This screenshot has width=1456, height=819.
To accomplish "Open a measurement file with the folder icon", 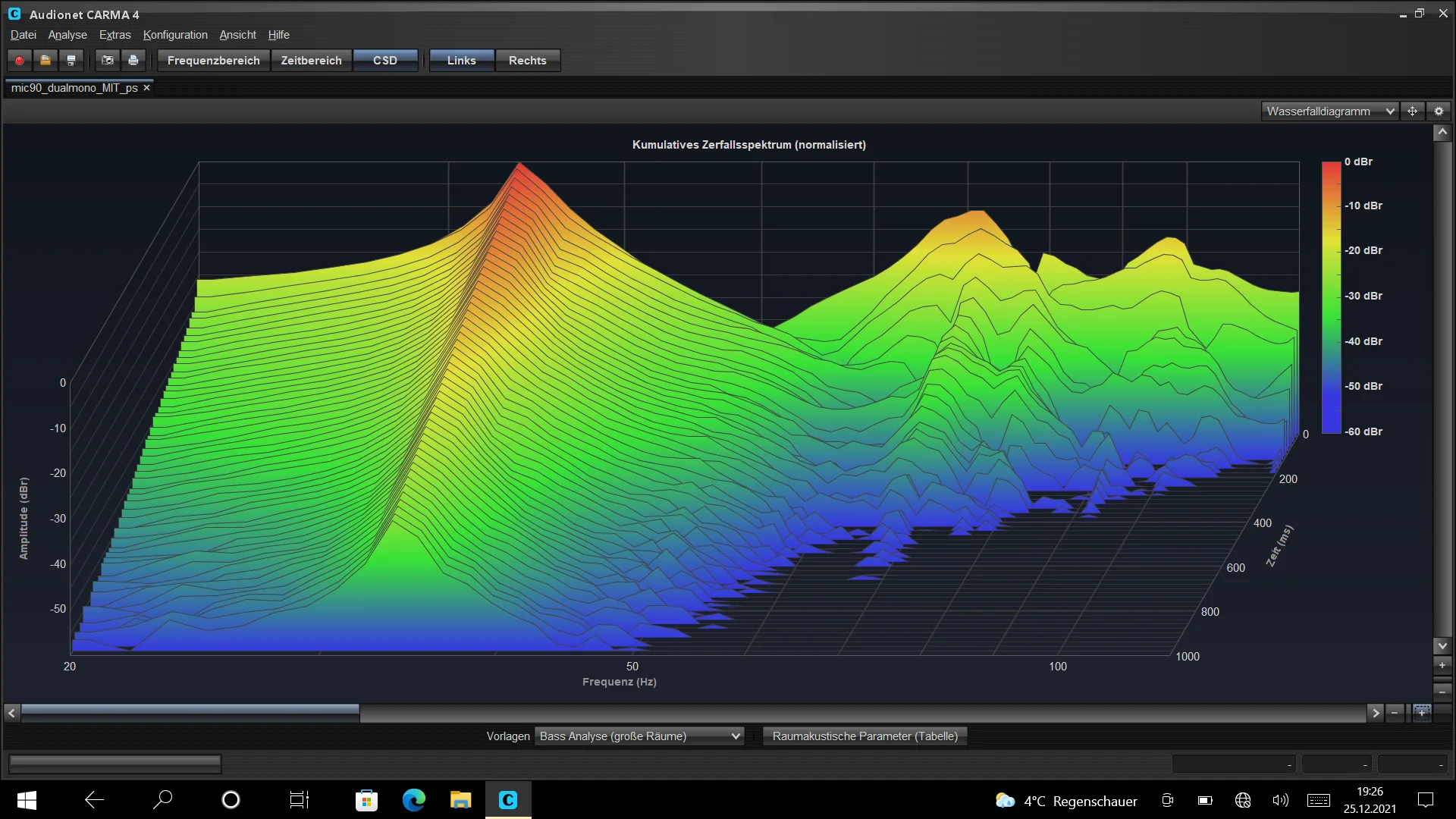I will click(x=45, y=61).
